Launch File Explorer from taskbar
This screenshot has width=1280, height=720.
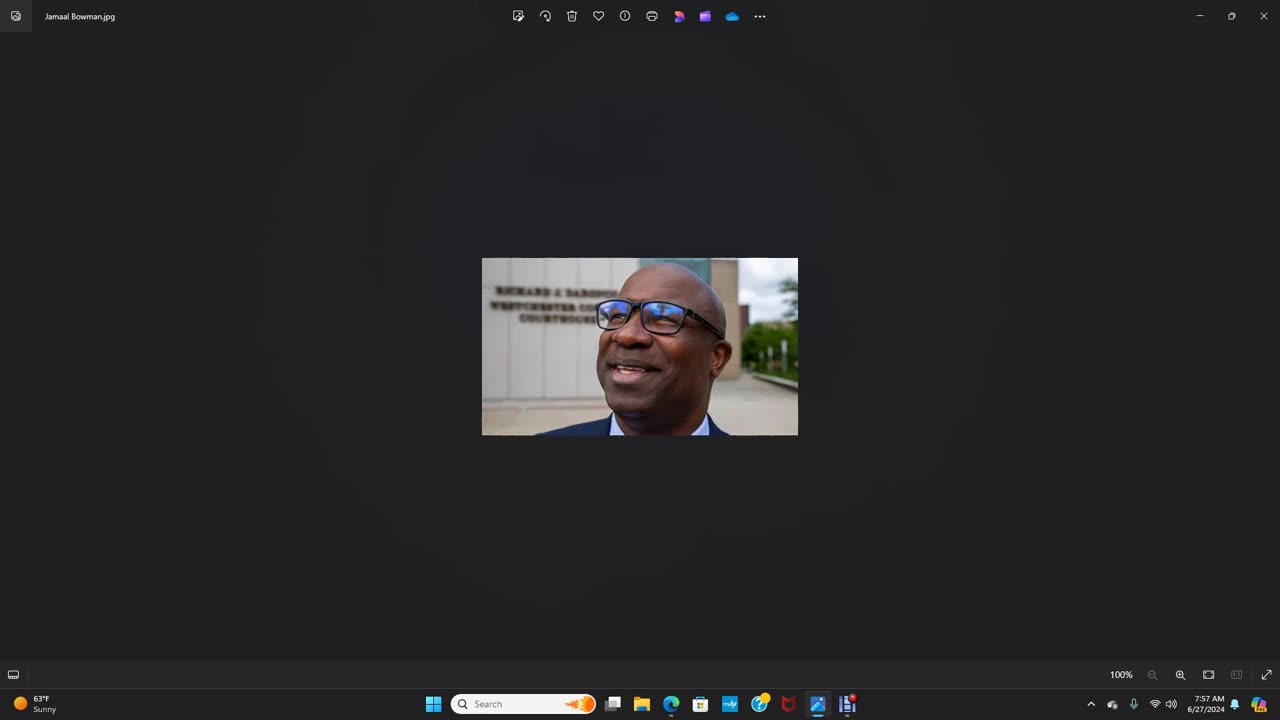[x=642, y=704]
